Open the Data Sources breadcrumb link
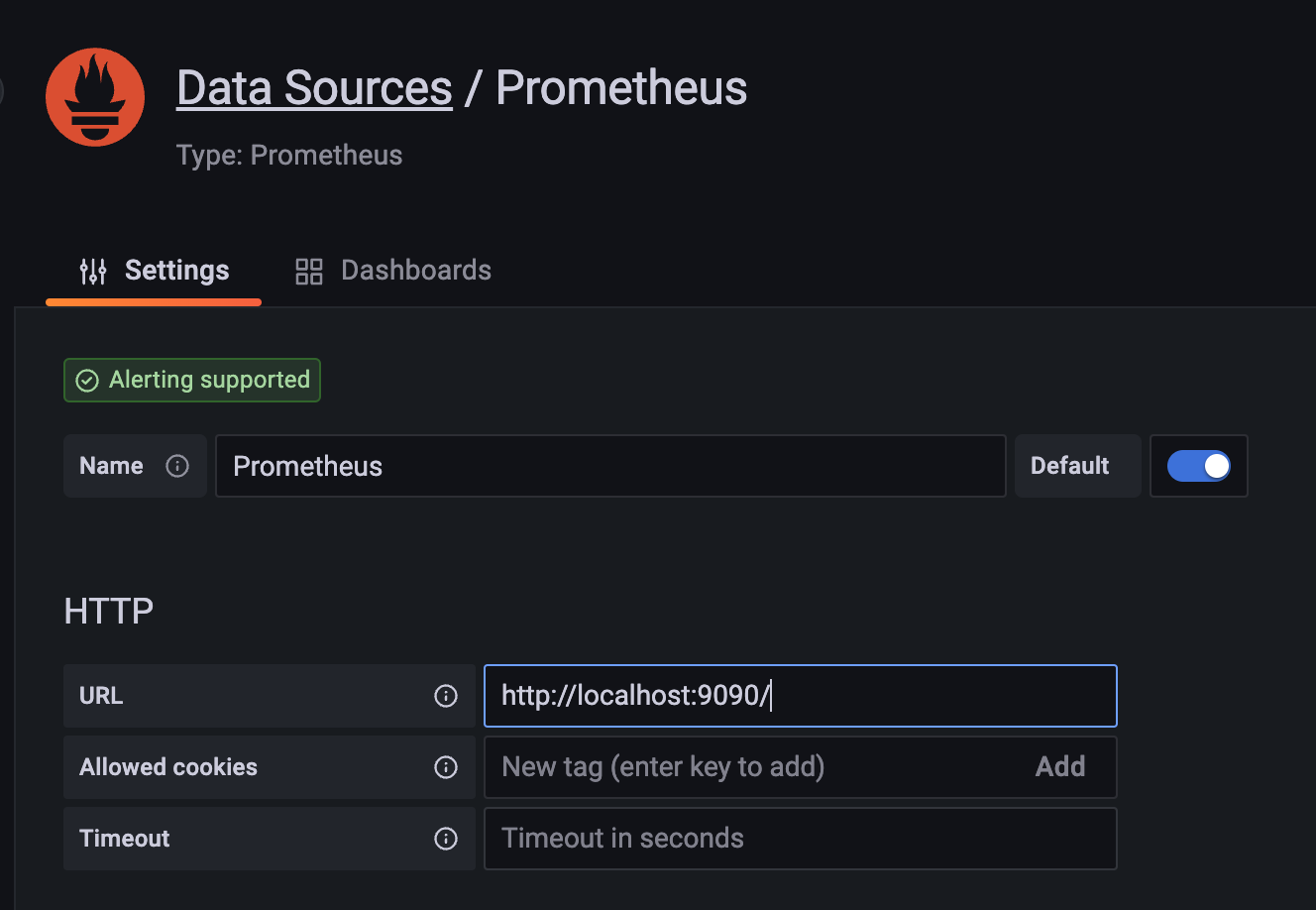The height and width of the screenshot is (910, 1316). (x=314, y=87)
